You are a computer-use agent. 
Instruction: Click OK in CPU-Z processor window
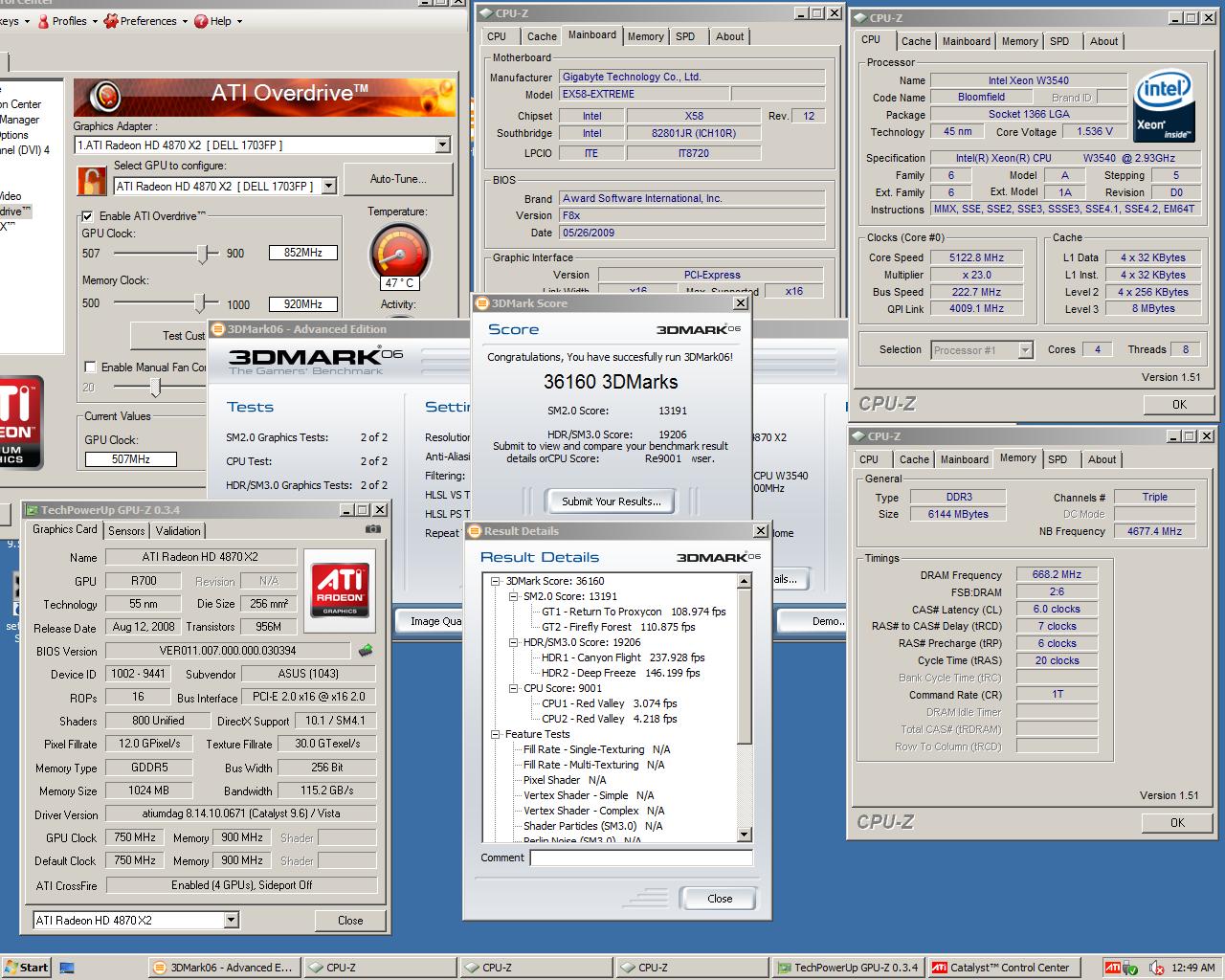point(1179,405)
